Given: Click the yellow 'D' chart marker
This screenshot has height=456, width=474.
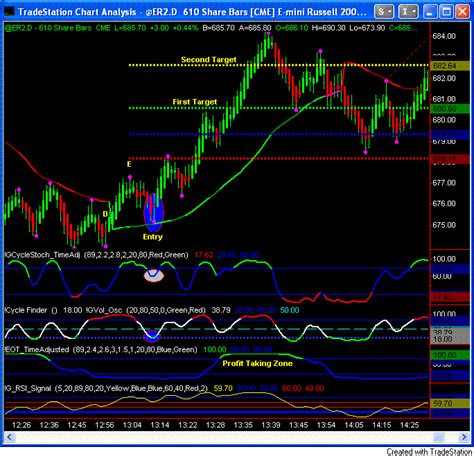Looking at the screenshot, I should 105,214.
